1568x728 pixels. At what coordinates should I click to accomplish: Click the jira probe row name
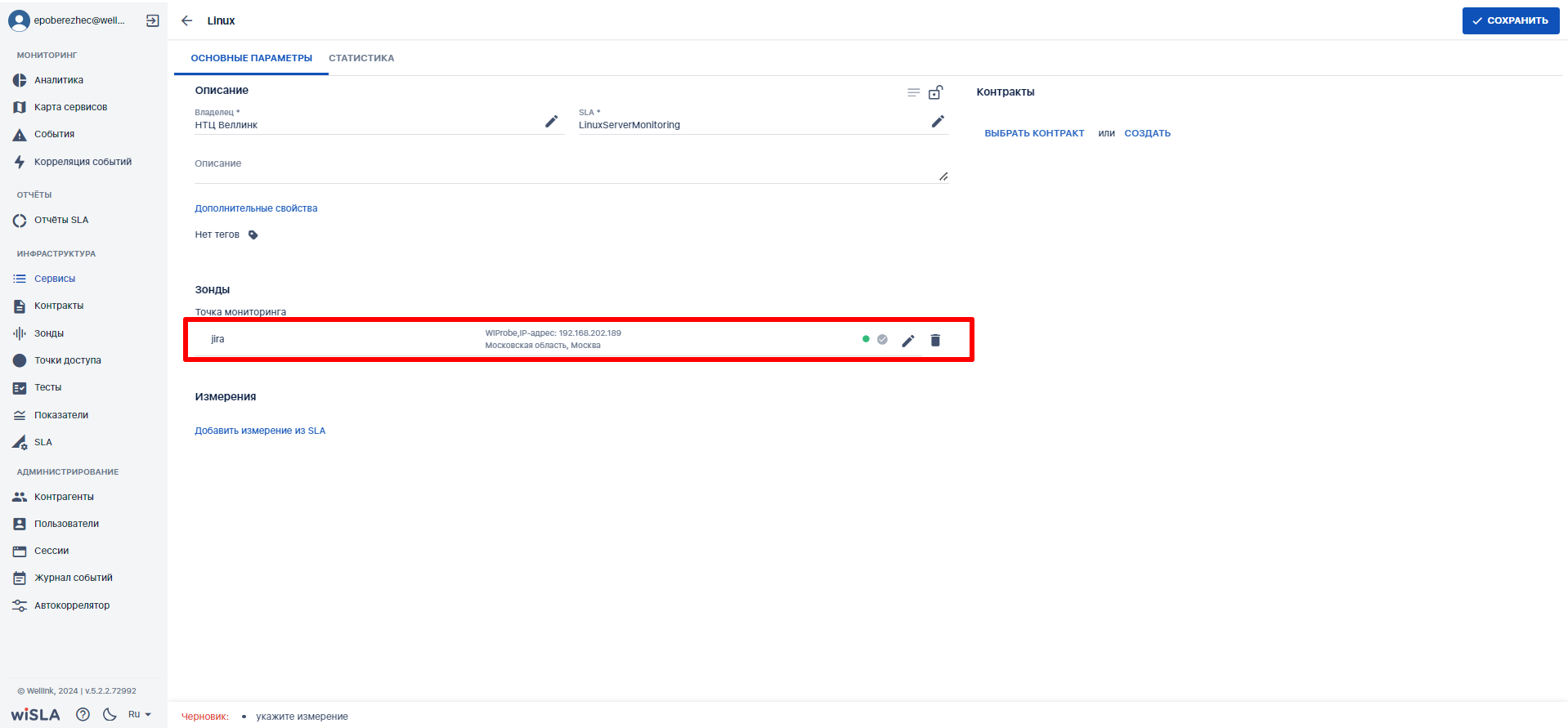pos(217,339)
